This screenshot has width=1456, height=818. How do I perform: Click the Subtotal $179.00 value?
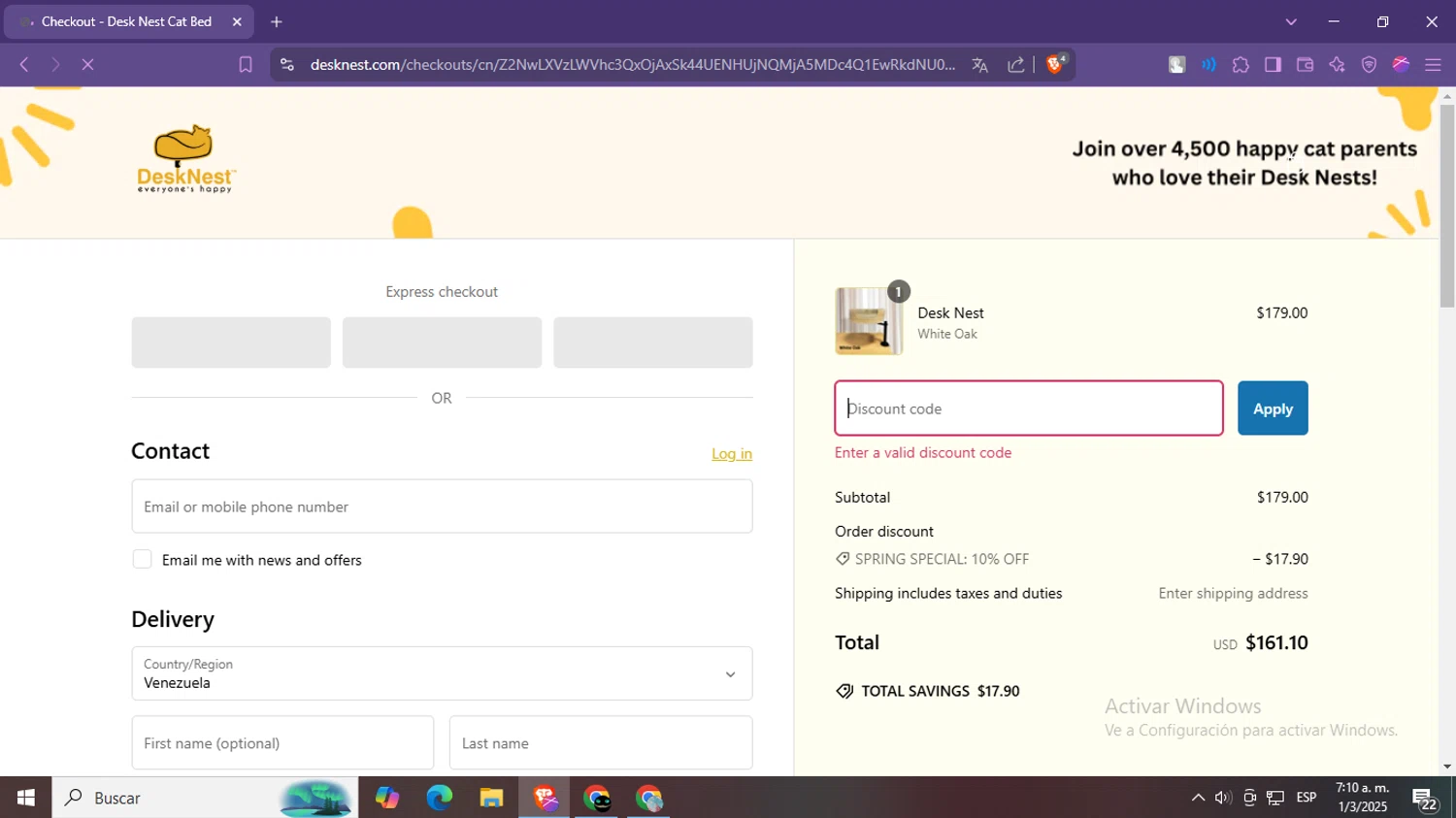point(1282,497)
